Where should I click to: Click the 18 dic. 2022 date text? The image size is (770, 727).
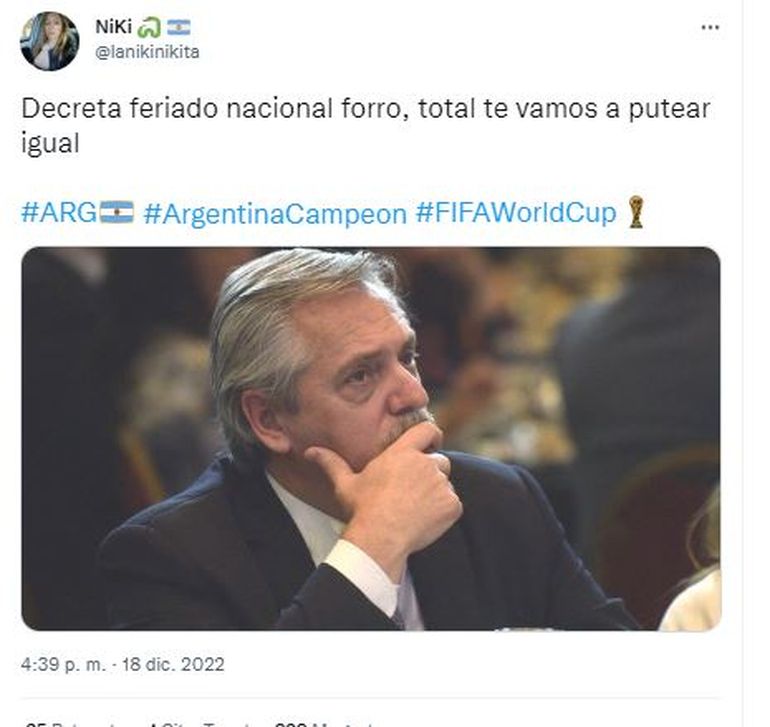point(173,664)
